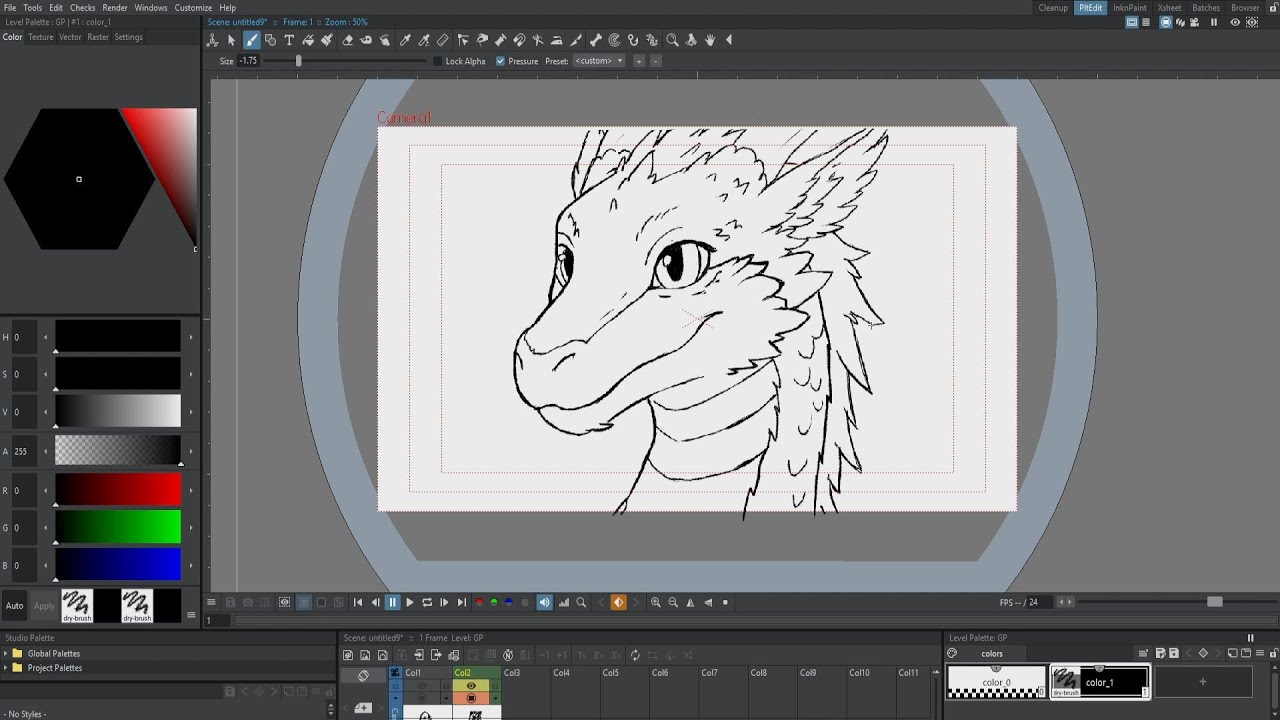1280x720 pixels.
Task: Select the Animate tool
Action: (x=212, y=40)
